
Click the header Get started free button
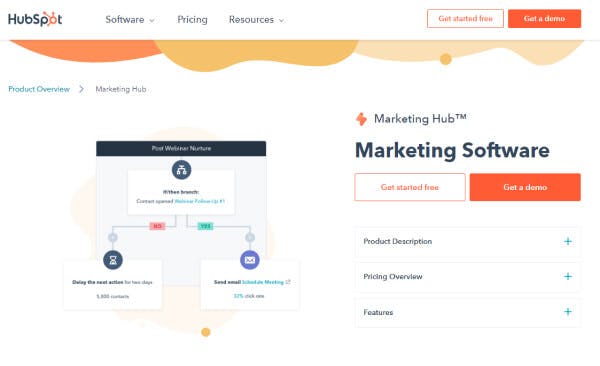click(465, 18)
